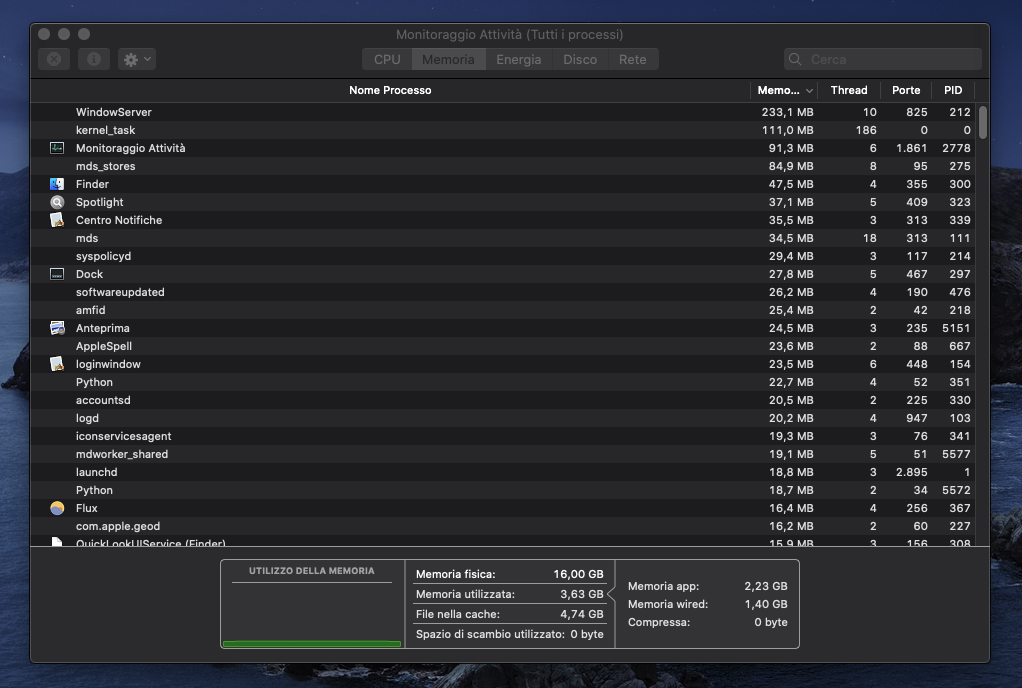
Task: Click the loginwindow process name
Action: coord(108,364)
